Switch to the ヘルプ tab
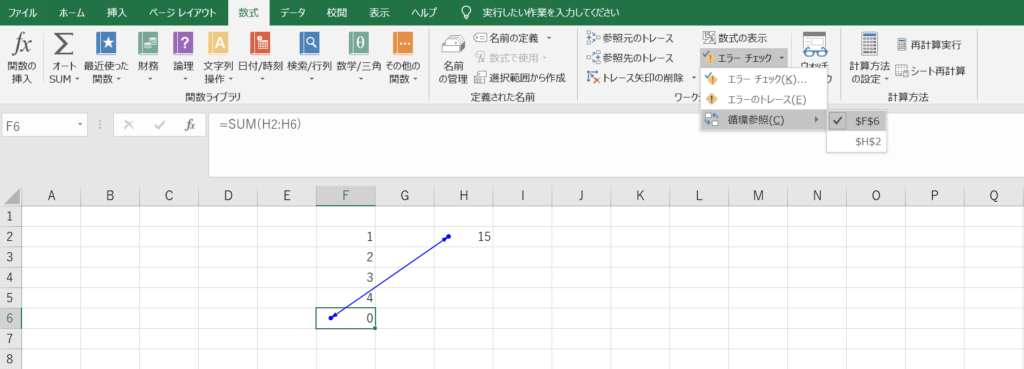This screenshot has width=1024, height=369. pyautogui.click(x=425, y=12)
